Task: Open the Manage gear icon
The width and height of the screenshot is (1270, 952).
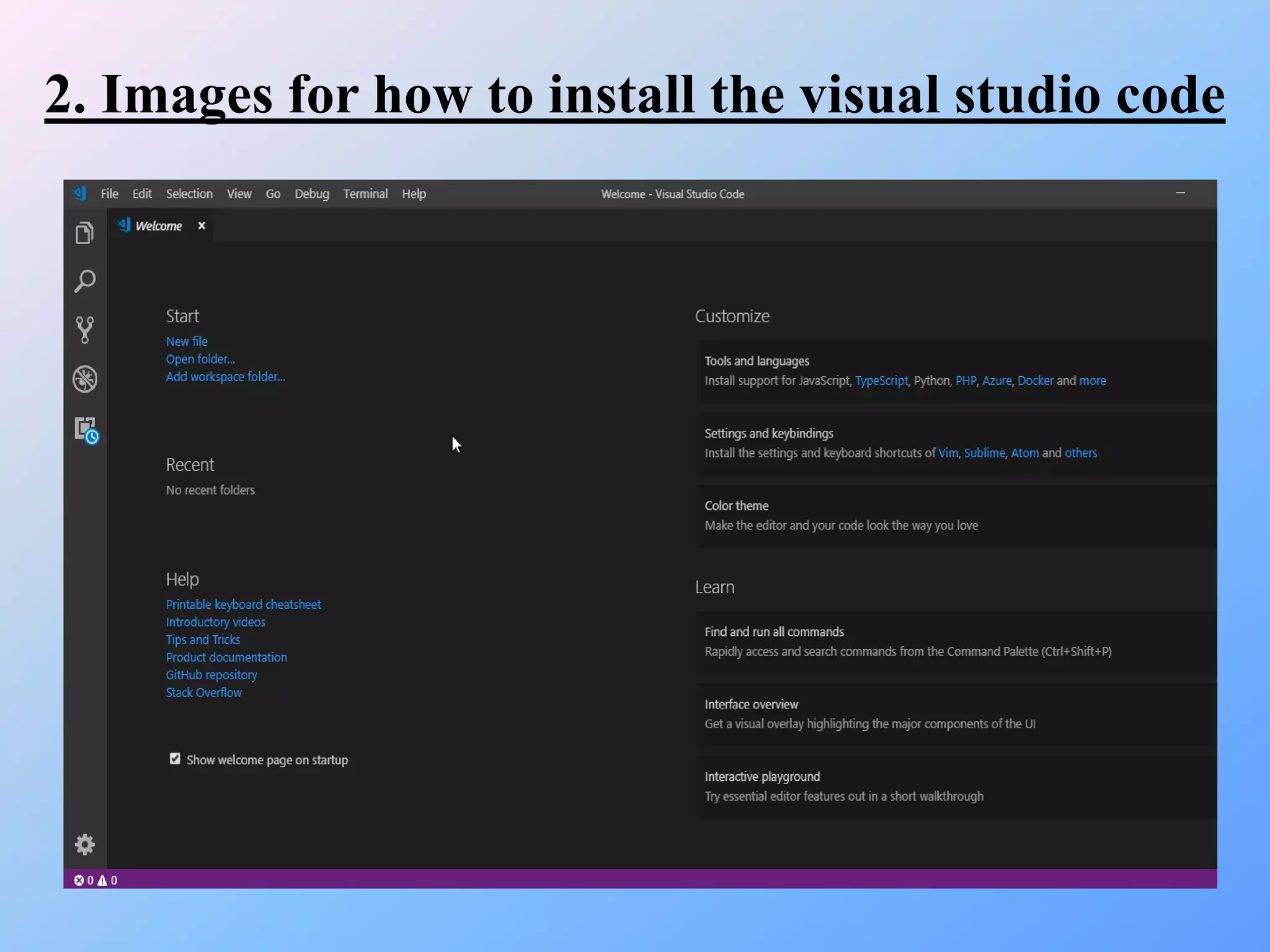Action: [x=85, y=844]
